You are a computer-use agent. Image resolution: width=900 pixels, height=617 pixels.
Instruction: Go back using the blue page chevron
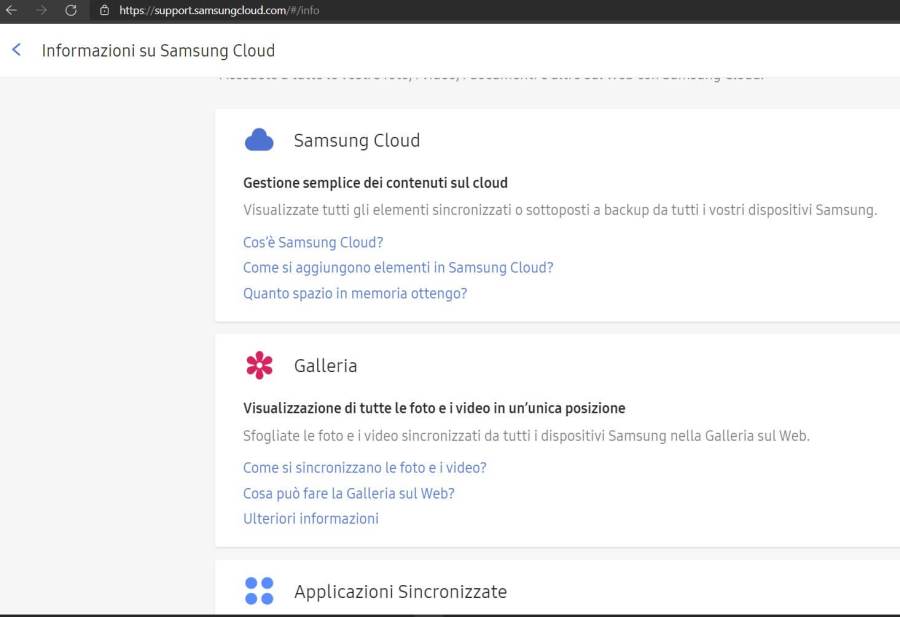[16, 50]
